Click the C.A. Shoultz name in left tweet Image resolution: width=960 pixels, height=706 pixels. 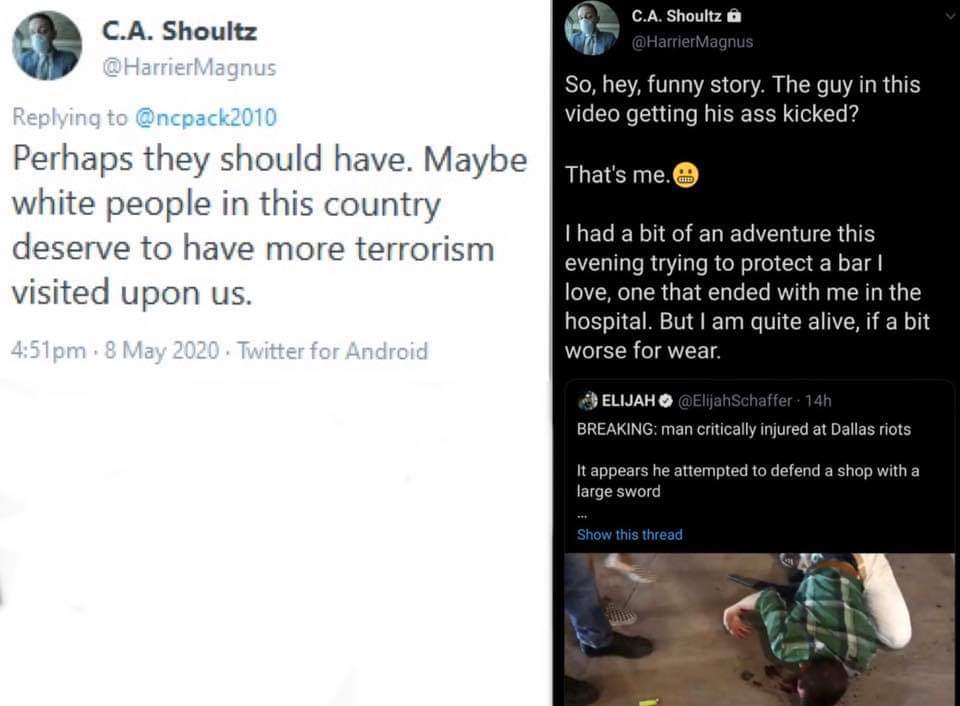(180, 32)
